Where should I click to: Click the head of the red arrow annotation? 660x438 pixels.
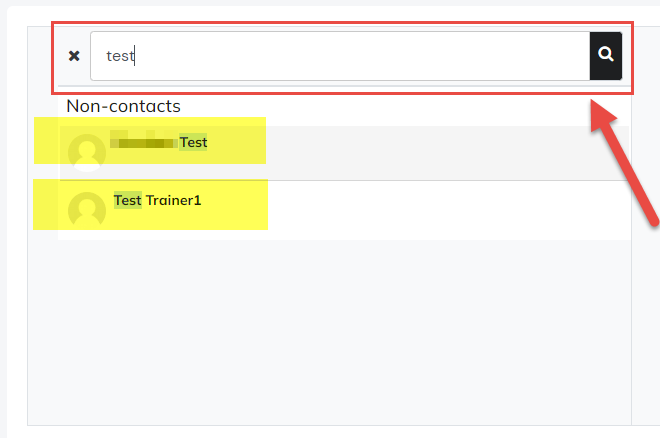click(x=603, y=117)
